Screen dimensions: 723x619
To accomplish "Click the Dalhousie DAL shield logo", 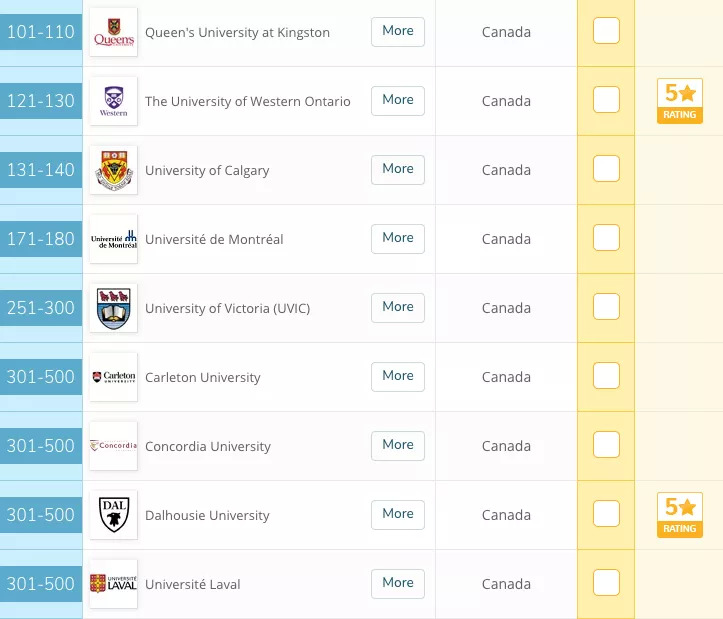I will point(113,515).
